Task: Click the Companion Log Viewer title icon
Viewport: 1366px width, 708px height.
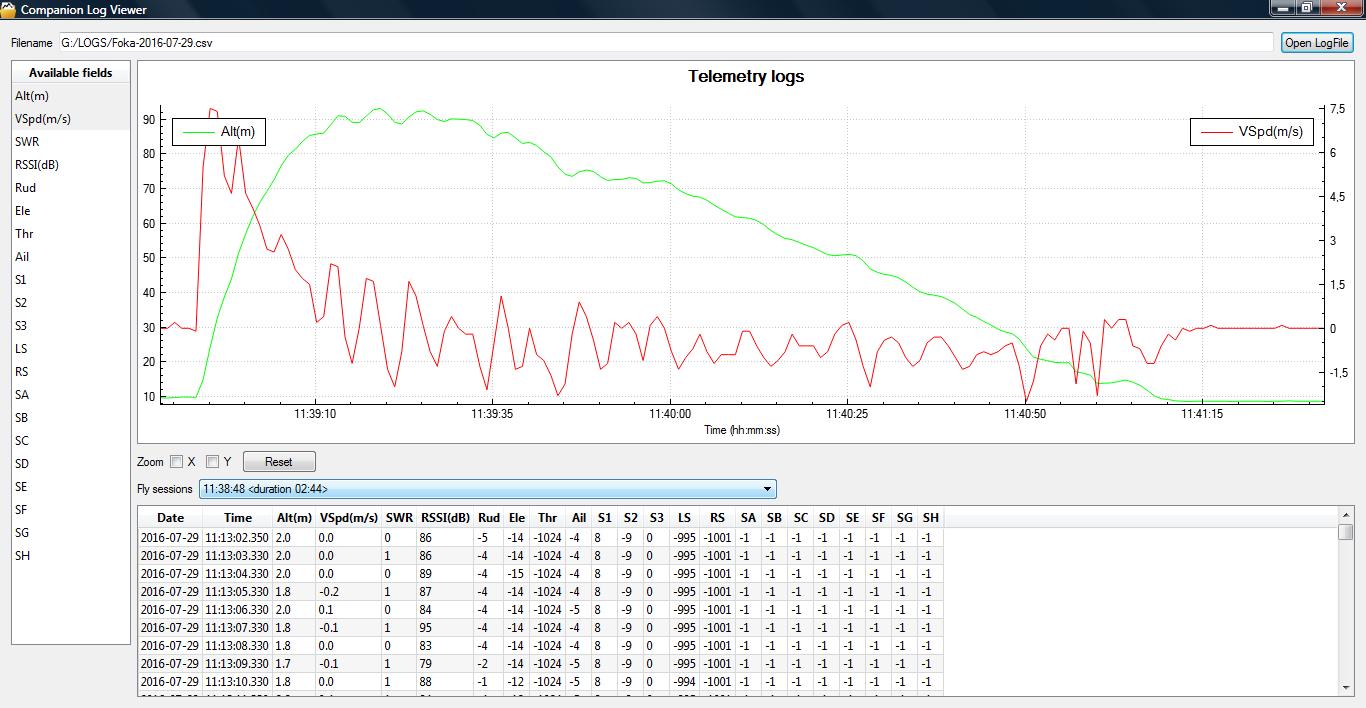Action: pyautogui.click(x=9, y=9)
